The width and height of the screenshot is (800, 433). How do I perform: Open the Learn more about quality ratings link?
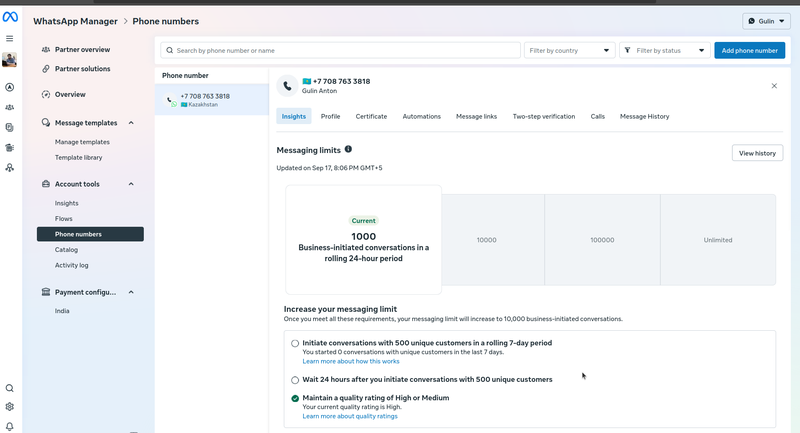pyautogui.click(x=350, y=416)
